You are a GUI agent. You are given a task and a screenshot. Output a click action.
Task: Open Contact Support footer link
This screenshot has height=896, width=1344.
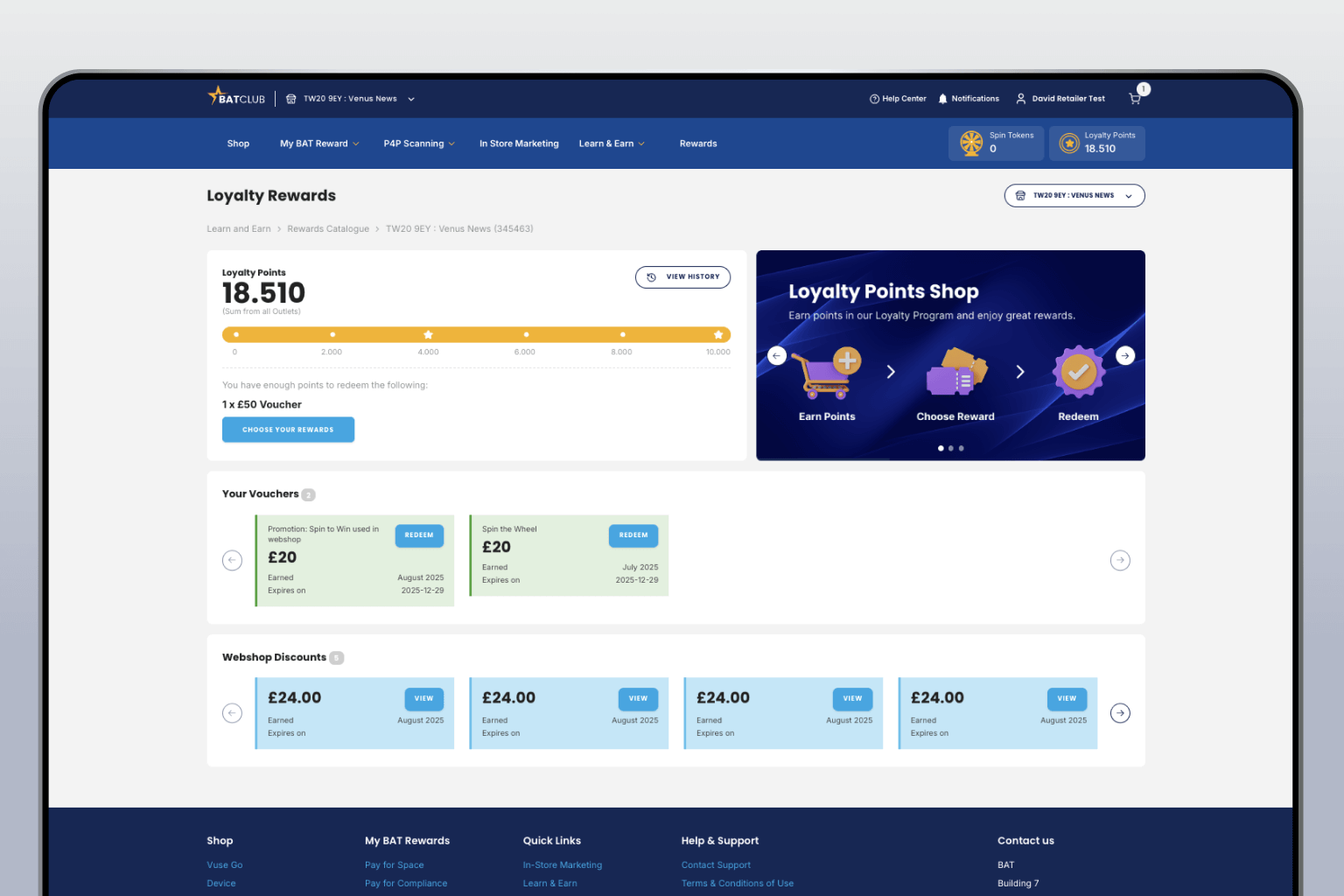click(716, 865)
